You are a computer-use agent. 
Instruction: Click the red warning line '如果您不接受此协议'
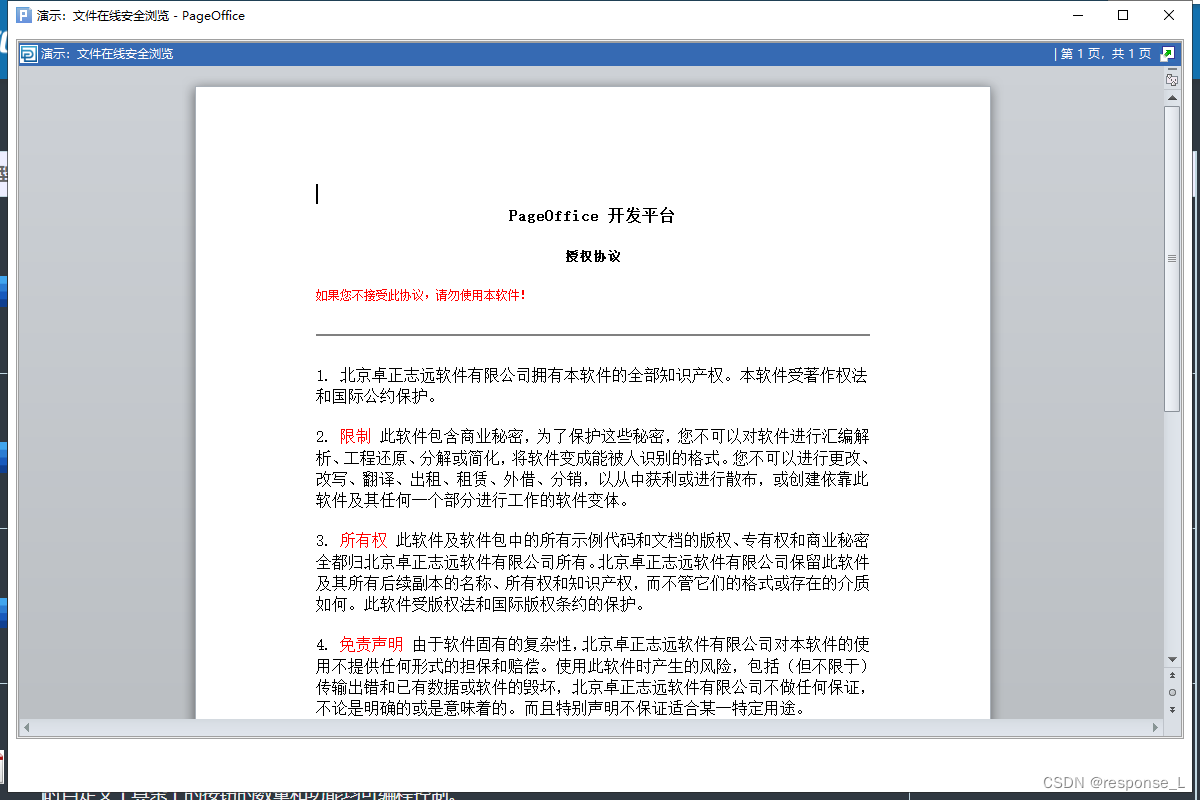tap(421, 295)
